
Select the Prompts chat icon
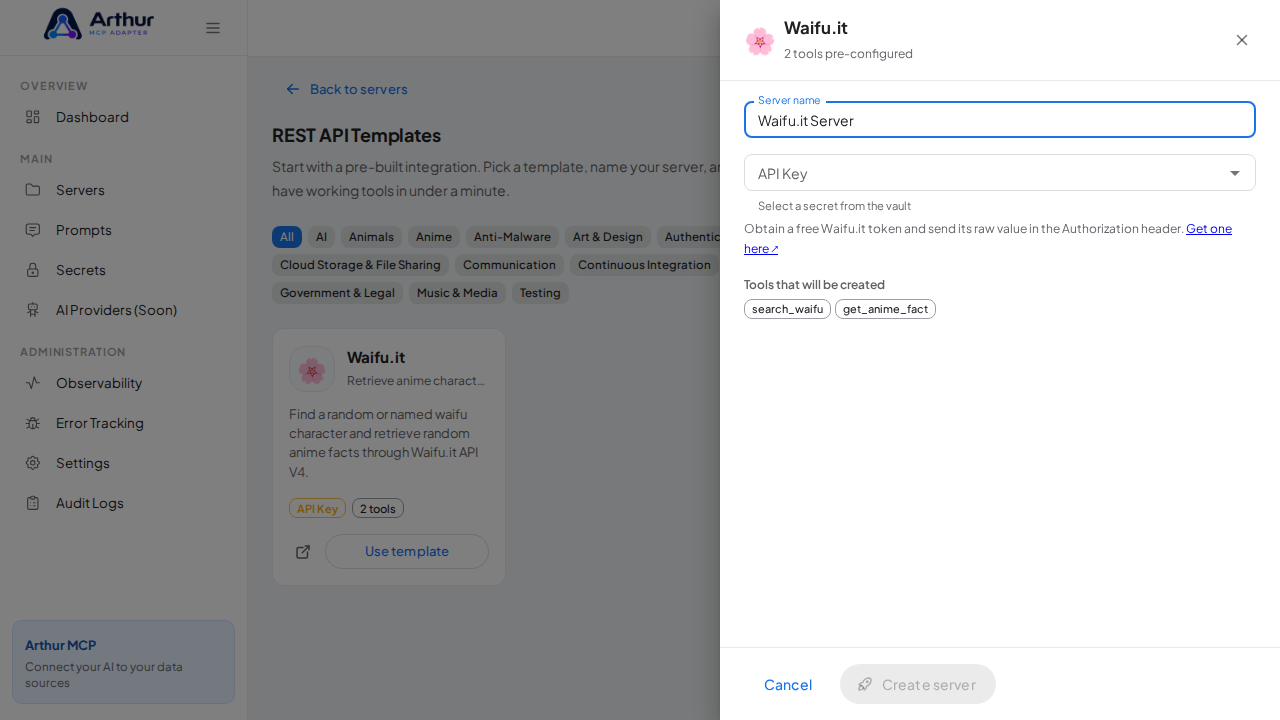click(x=33, y=230)
